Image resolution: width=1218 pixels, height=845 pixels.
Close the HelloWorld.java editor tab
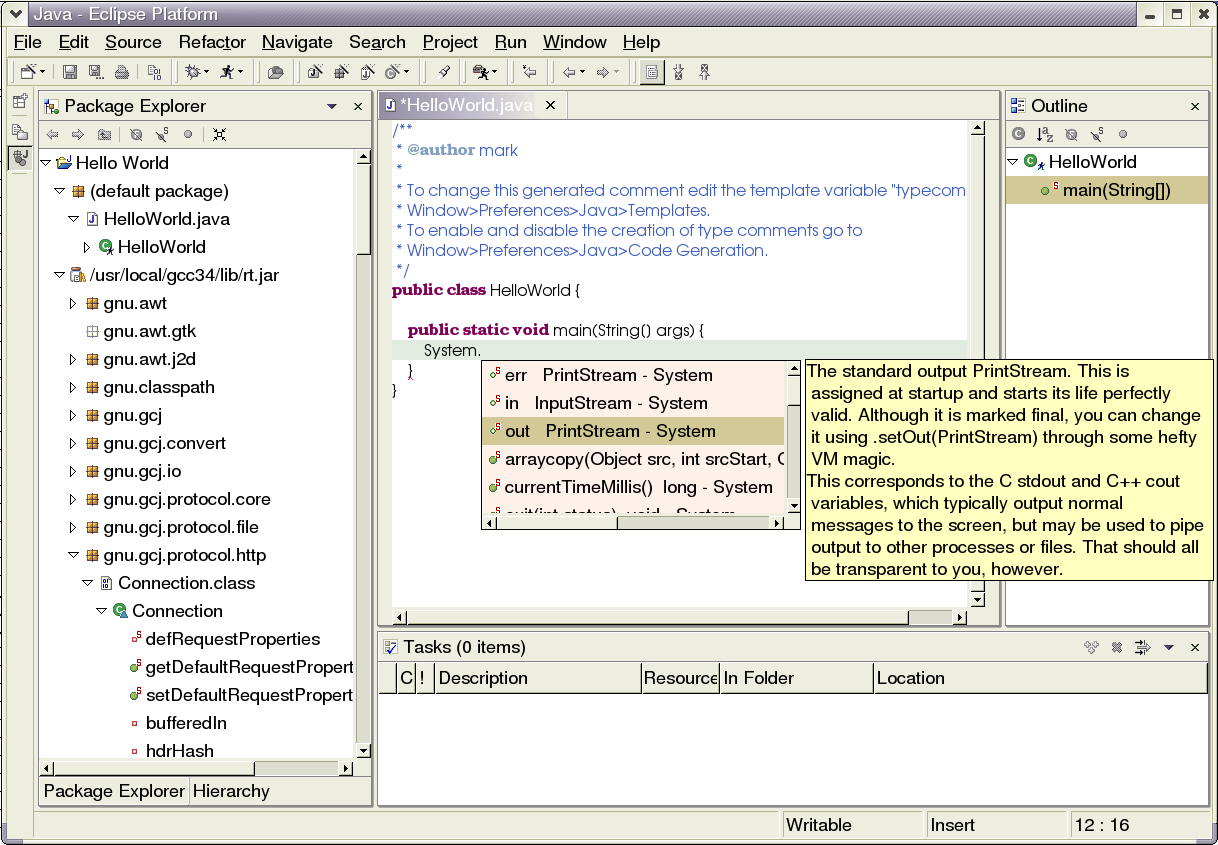coord(549,105)
